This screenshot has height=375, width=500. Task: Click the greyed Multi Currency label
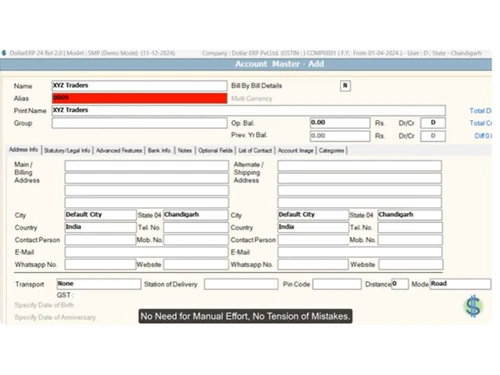pyautogui.click(x=252, y=98)
